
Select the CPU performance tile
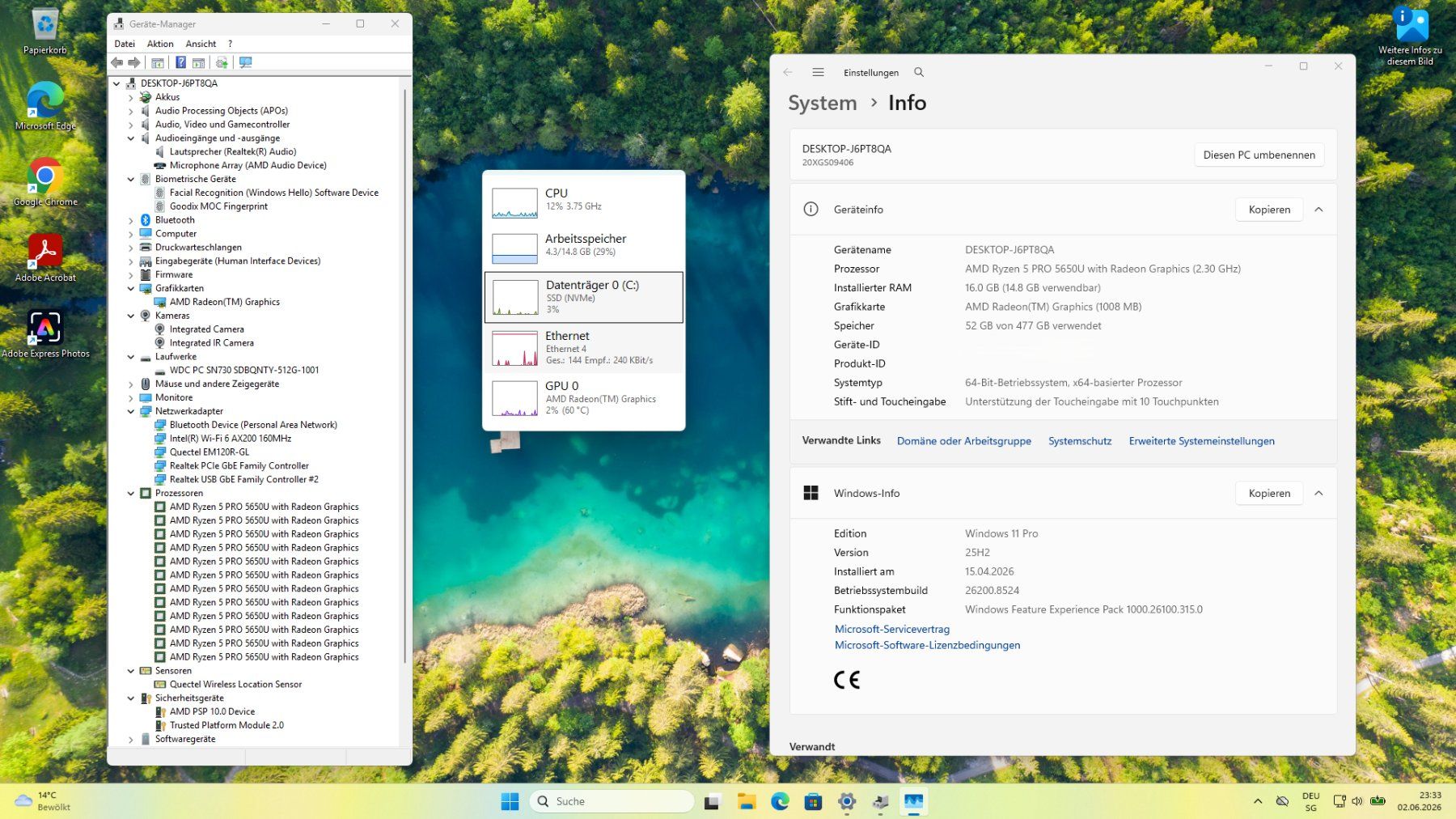(x=583, y=202)
